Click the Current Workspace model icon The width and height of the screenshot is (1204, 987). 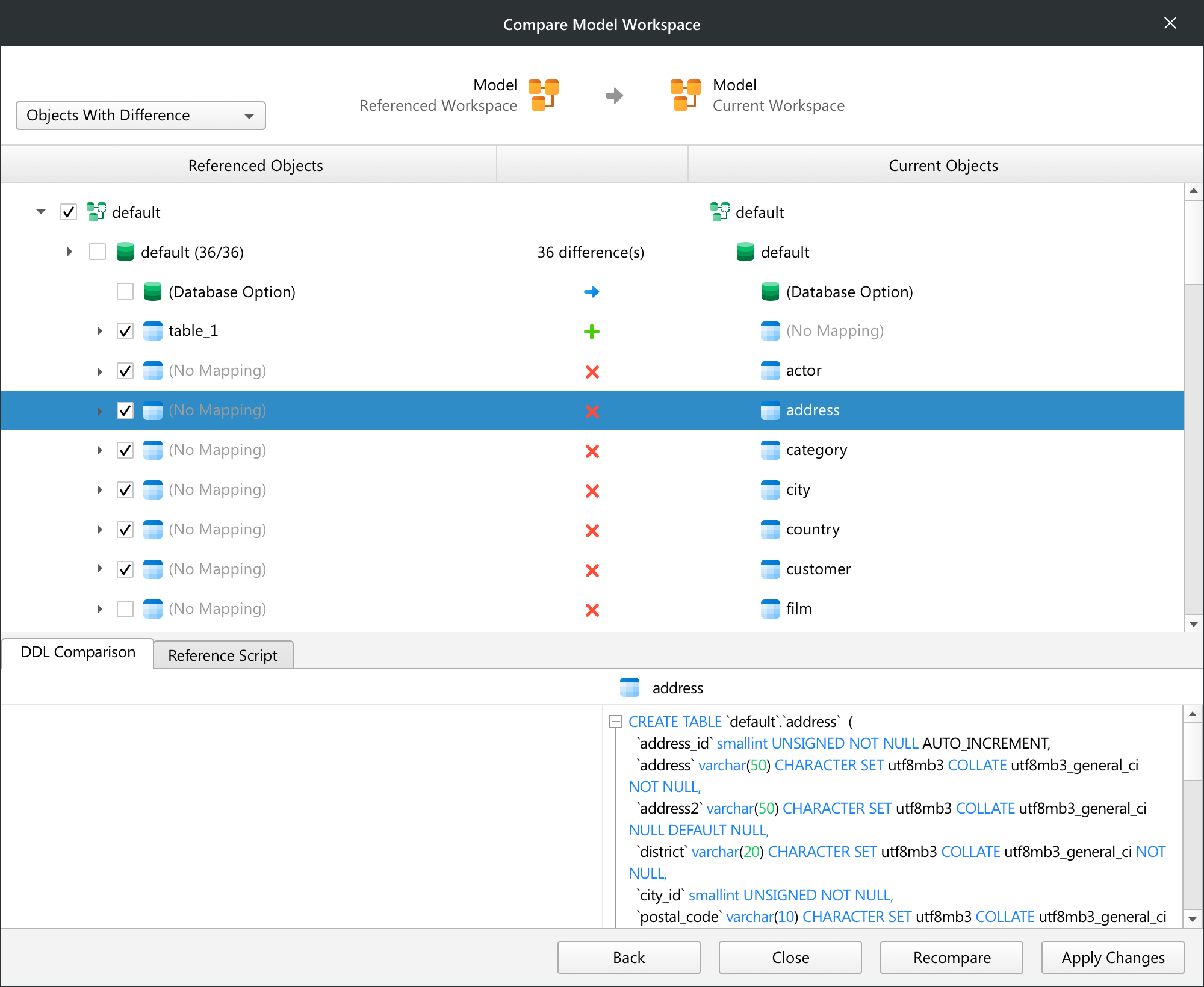[x=685, y=95]
